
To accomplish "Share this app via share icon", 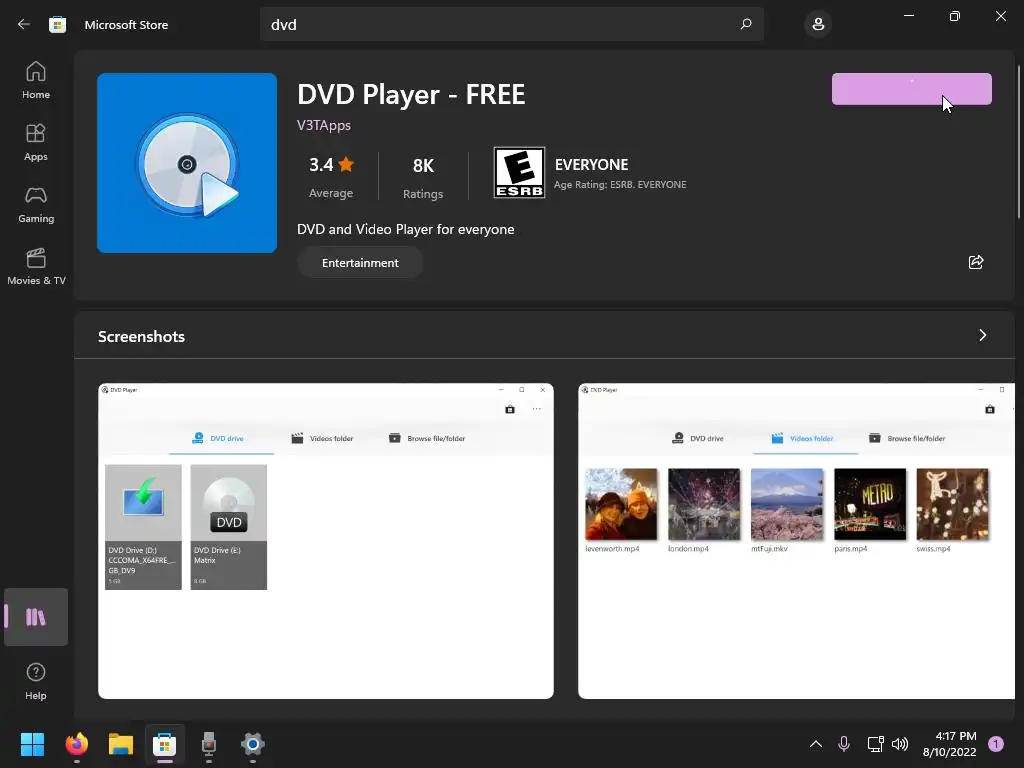I will click(x=976, y=263).
